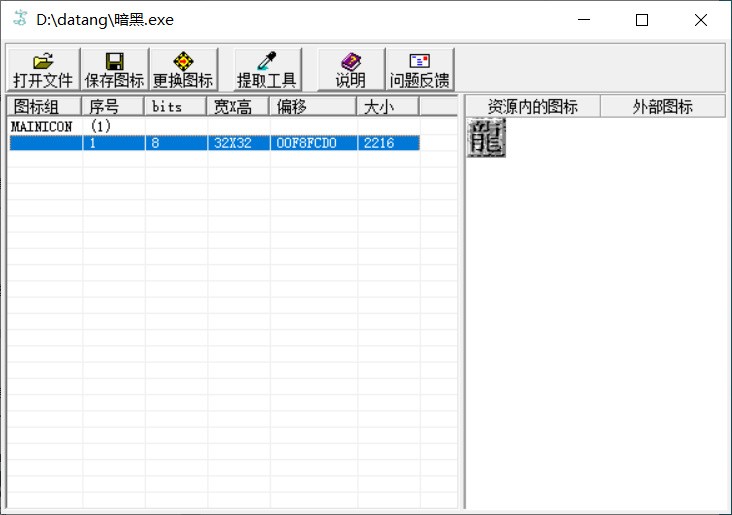The width and height of the screenshot is (732, 515).
Task: Click the 偏移 column header
Action: 313,106
